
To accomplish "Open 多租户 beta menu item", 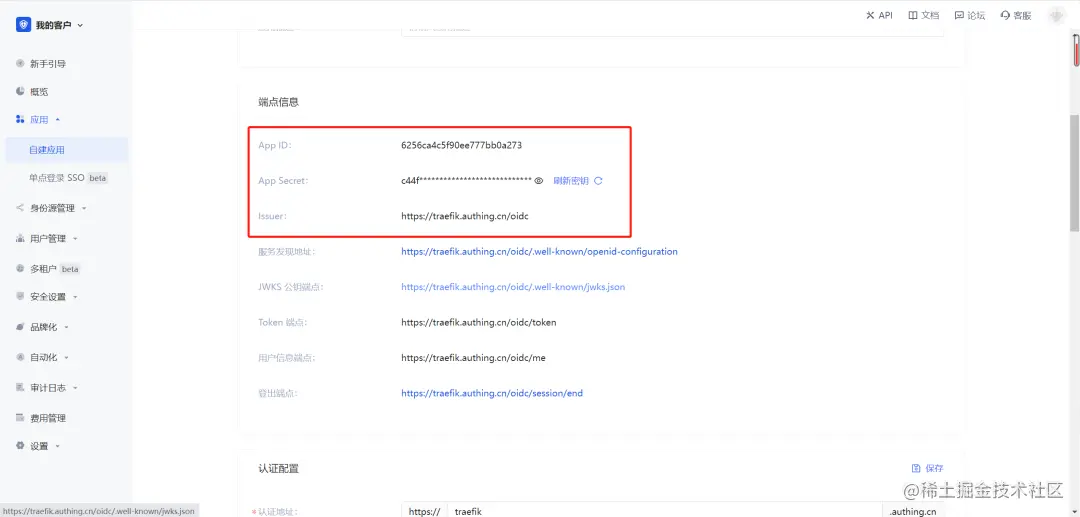I will (x=54, y=269).
